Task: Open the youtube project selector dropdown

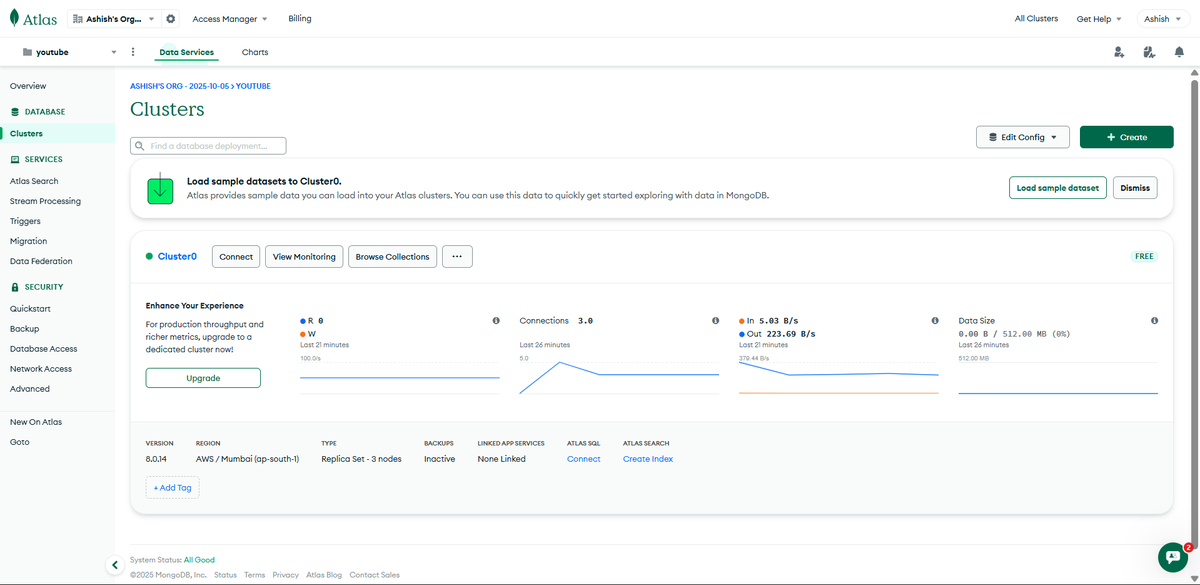Action: click(x=69, y=52)
